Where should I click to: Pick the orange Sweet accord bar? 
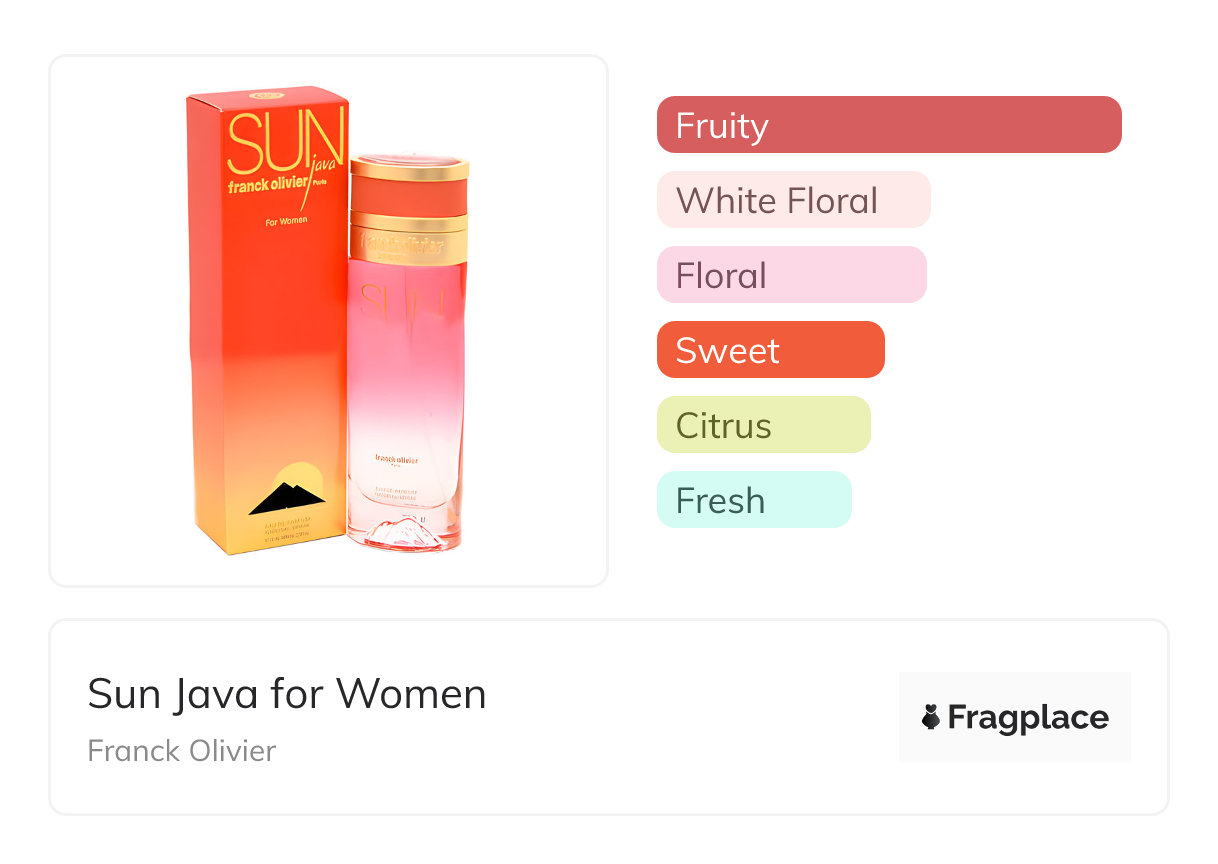770,350
